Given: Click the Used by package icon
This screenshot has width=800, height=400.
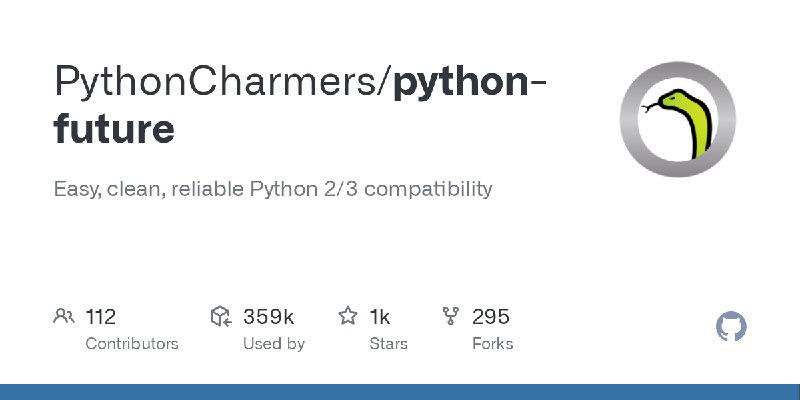Looking at the screenshot, I should [x=221, y=316].
